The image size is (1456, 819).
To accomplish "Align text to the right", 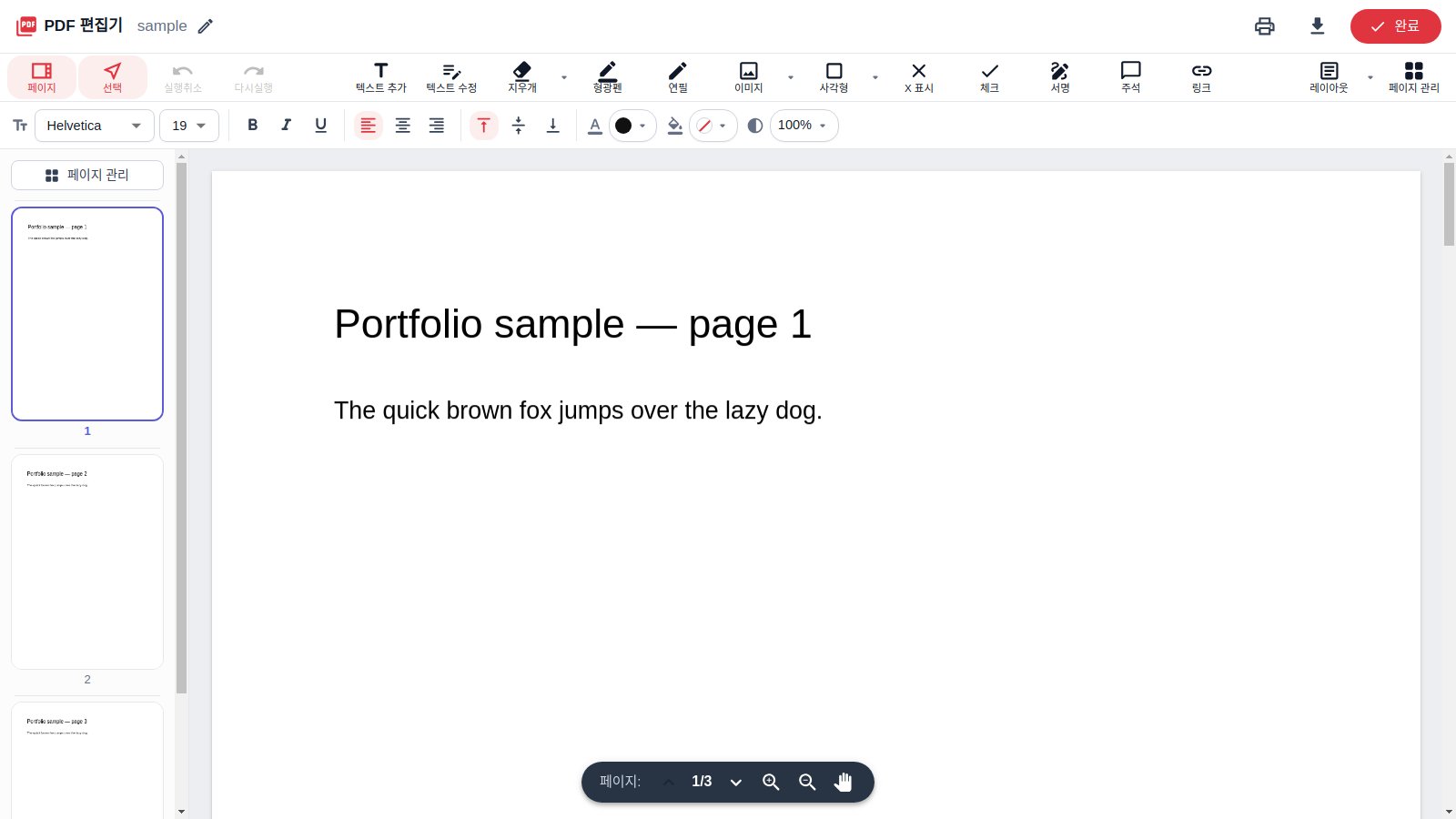I will click(x=437, y=126).
